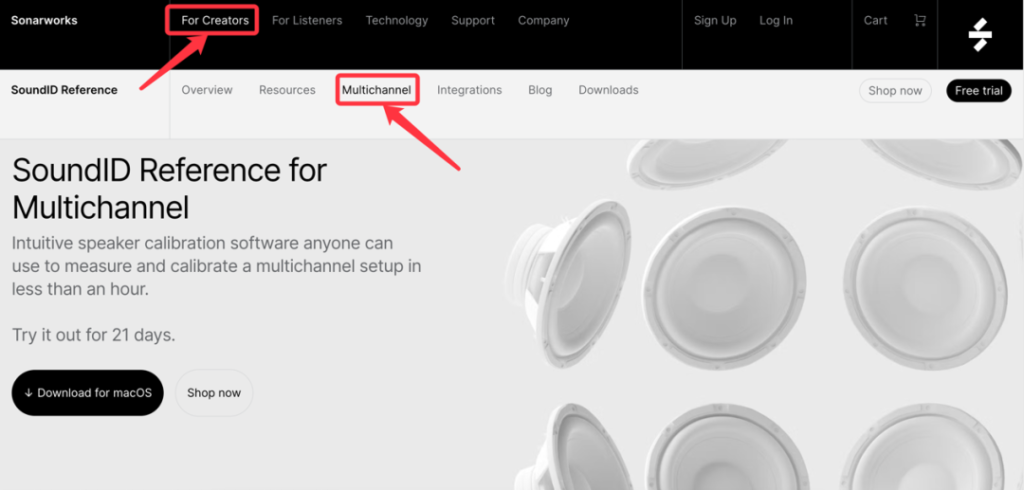Image resolution: width=1024 pixels, height=490 pixels.
Task: Switch to the Overview tab
Action: click(207, 90)
